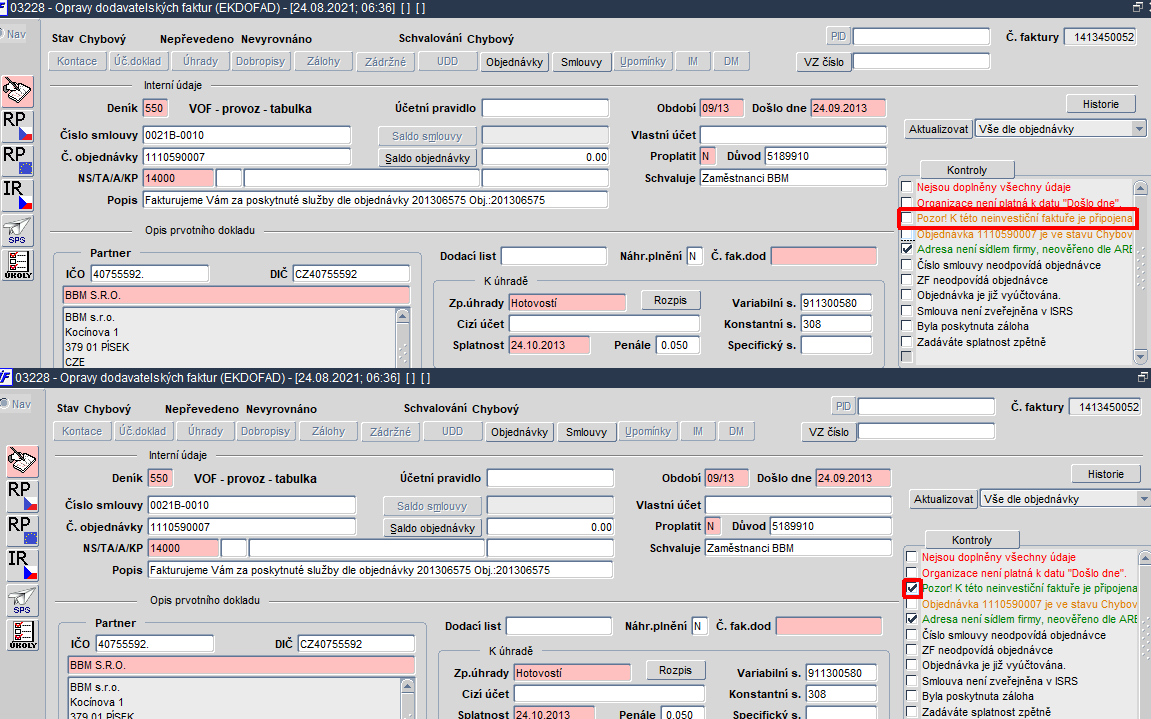
Task: Check 'Smlouva není zveřejněna v ISRS' in lower window
Action: pos(912,681)
